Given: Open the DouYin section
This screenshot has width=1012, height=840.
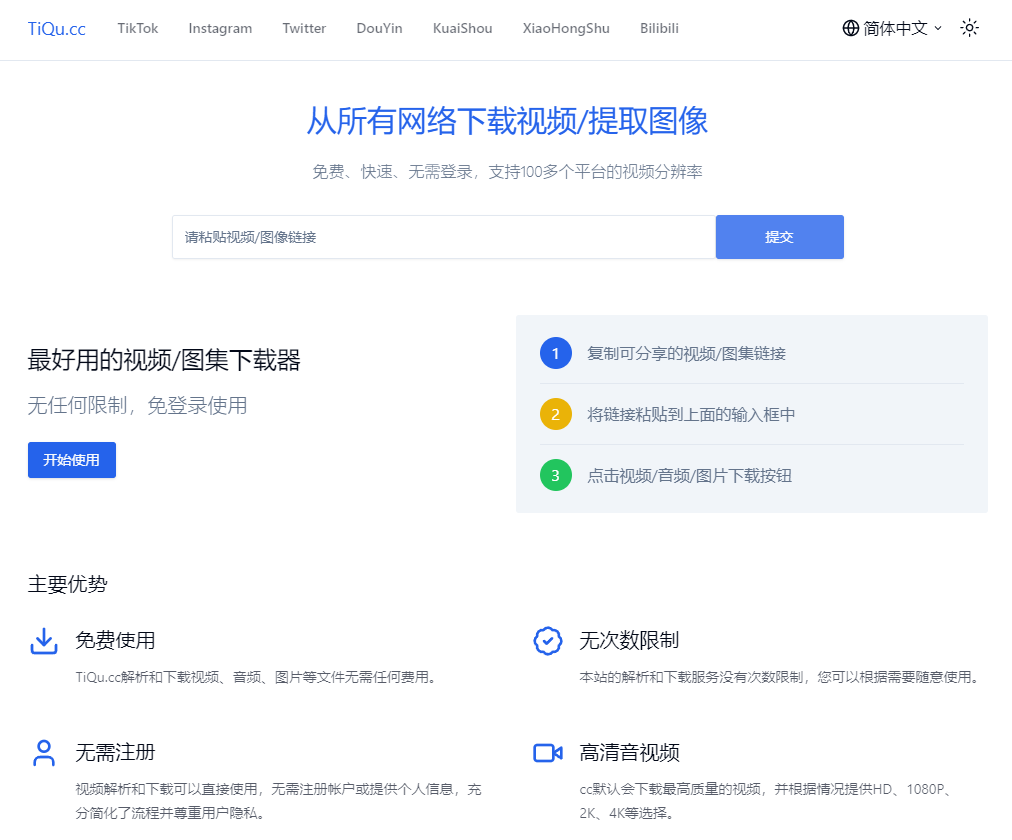Looking at the screenshot, I should click(379, 28).
